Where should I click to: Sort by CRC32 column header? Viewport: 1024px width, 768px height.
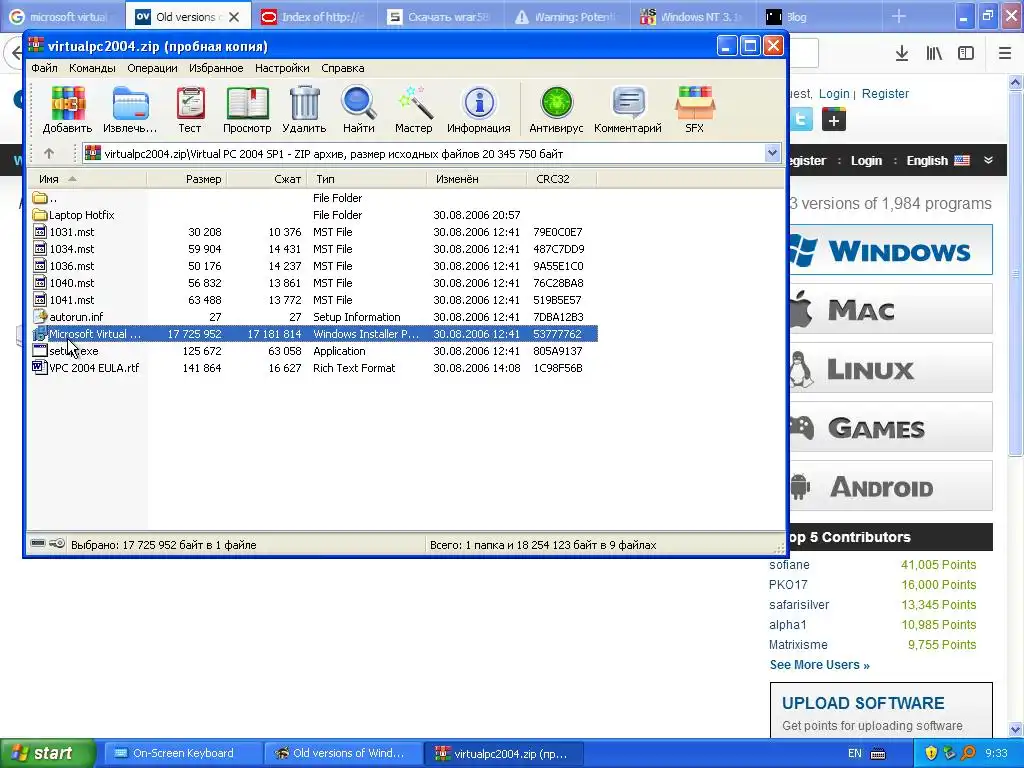click(x=561, y=179)
